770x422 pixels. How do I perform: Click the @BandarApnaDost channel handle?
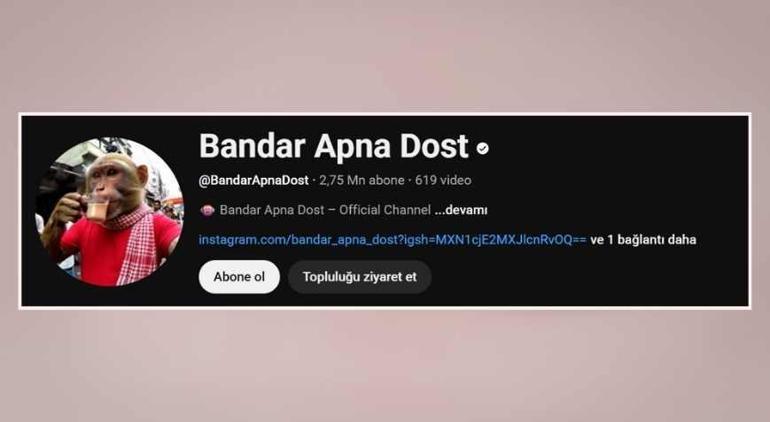(253, 180)
